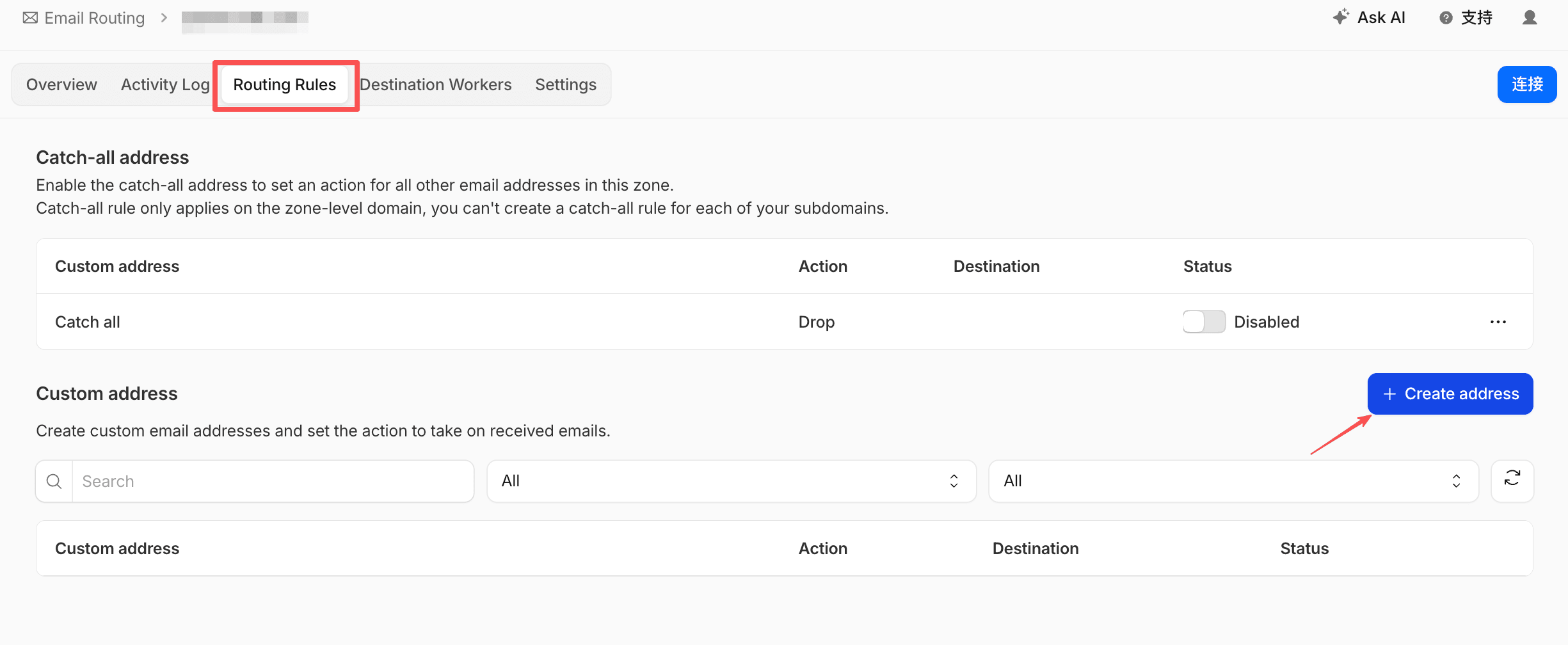Screen dimensions: 1568x645
Task: Click the refresh custom addresses icon
Action: point(1512,481)
